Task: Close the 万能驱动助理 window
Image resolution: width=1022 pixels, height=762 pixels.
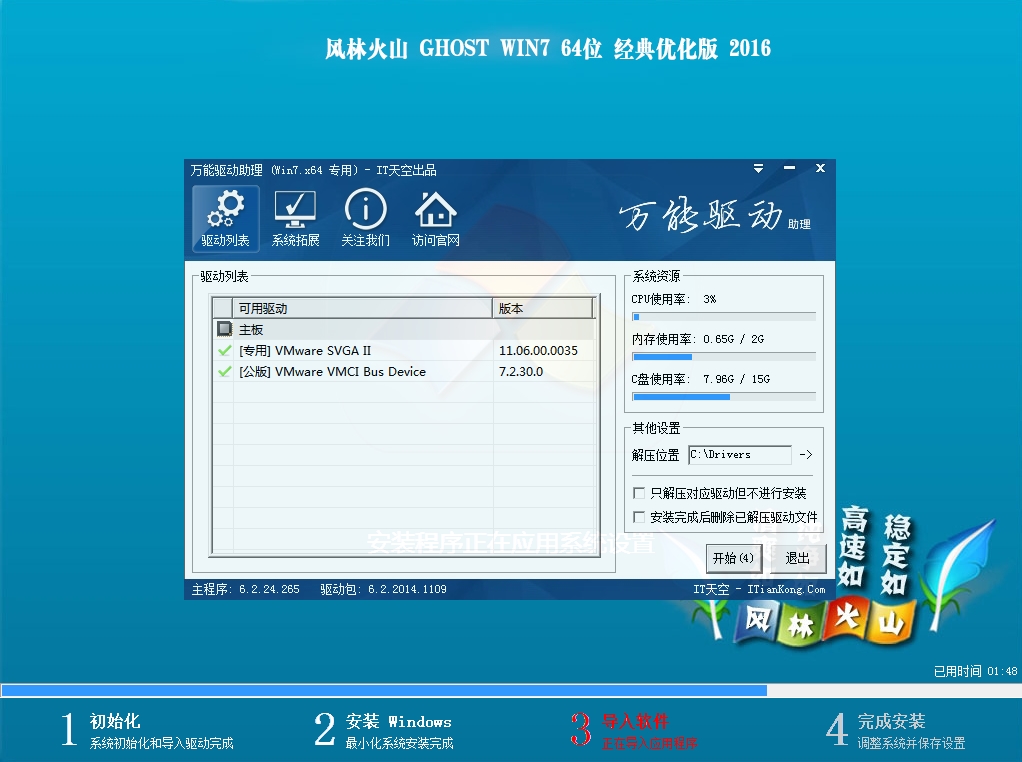Action: pyautogui.click(x=821, y=168)
